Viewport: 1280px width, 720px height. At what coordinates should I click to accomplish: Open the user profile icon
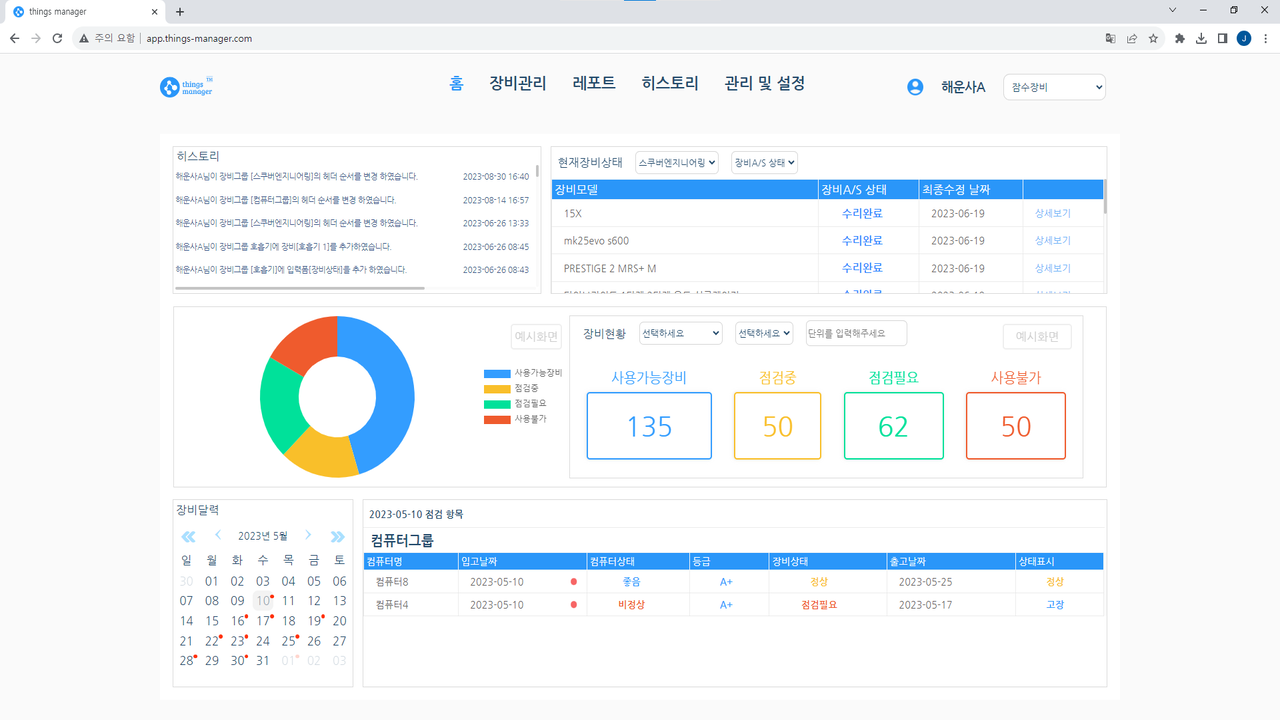(915, 87)
